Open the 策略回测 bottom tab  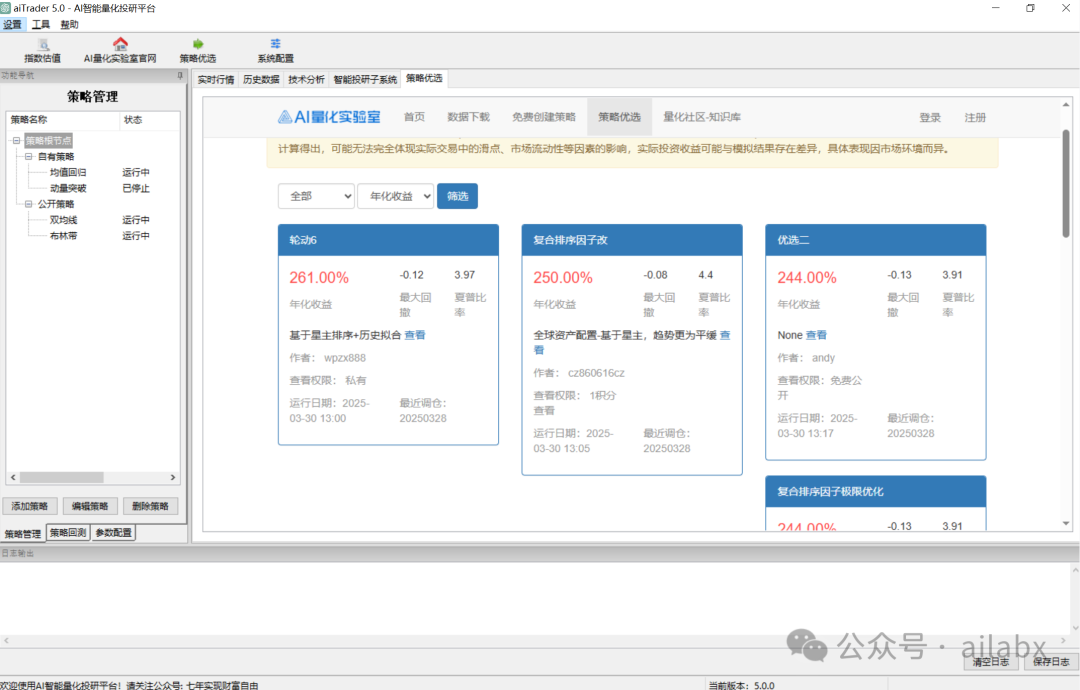67,532
